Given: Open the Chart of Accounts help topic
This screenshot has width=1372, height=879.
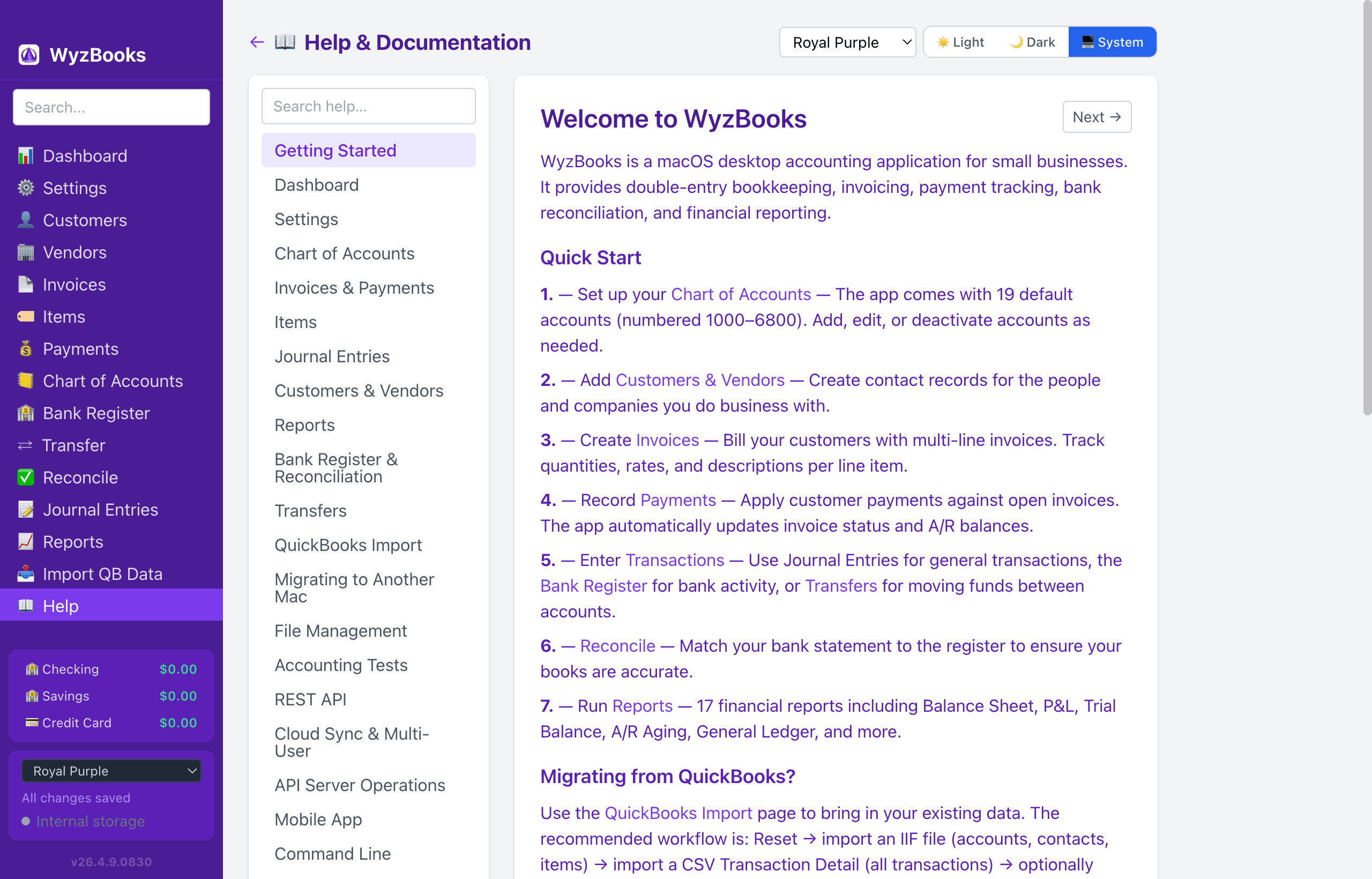Looking at the screenshot, I should click(x=344, y=254).
